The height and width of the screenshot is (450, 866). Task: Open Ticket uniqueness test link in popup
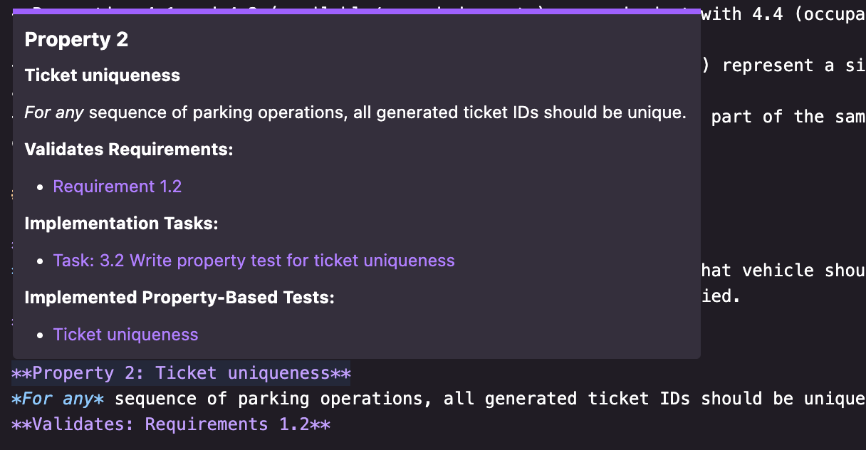tap(125, 334)
